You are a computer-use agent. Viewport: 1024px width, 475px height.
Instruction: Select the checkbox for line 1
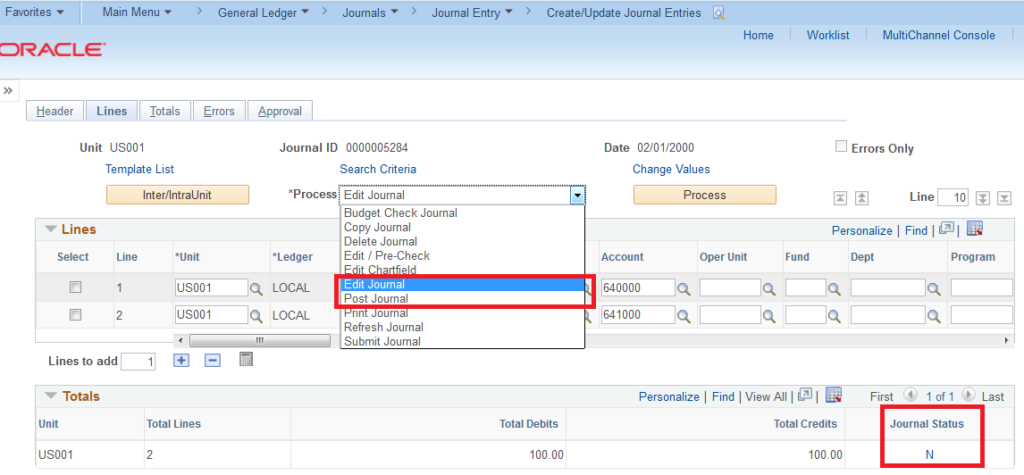point(76,287)
